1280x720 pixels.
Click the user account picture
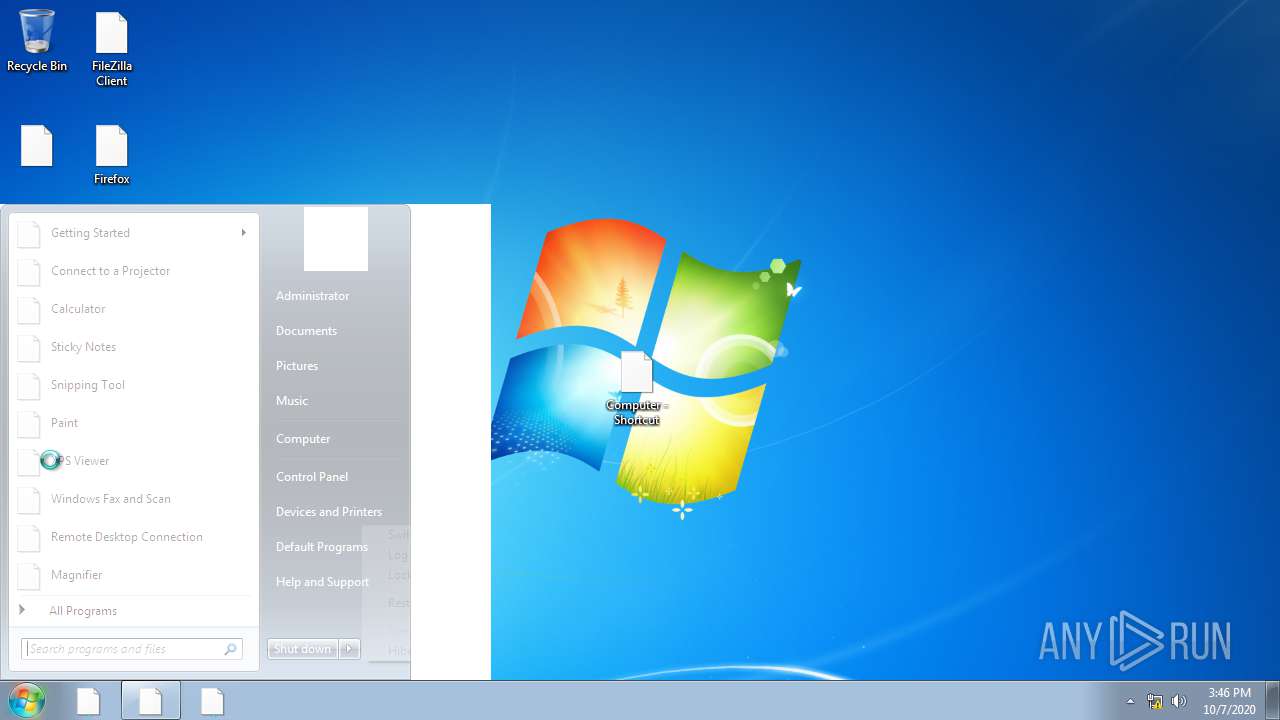(336, 239)
